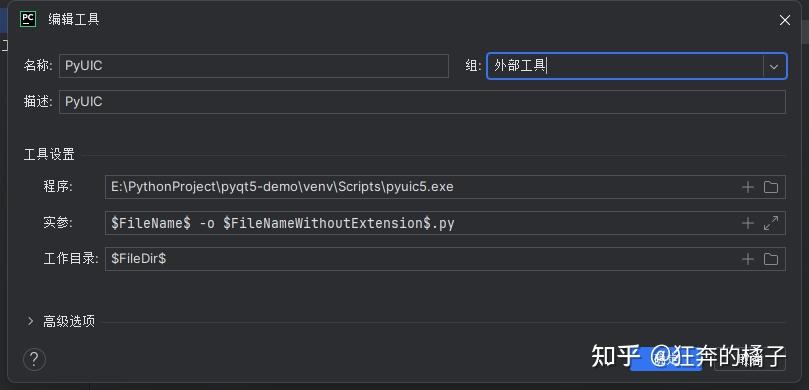This screenshot has width=809, height=390.
Task: Close the 编辑工具 dialog
Action: [784, 20]
